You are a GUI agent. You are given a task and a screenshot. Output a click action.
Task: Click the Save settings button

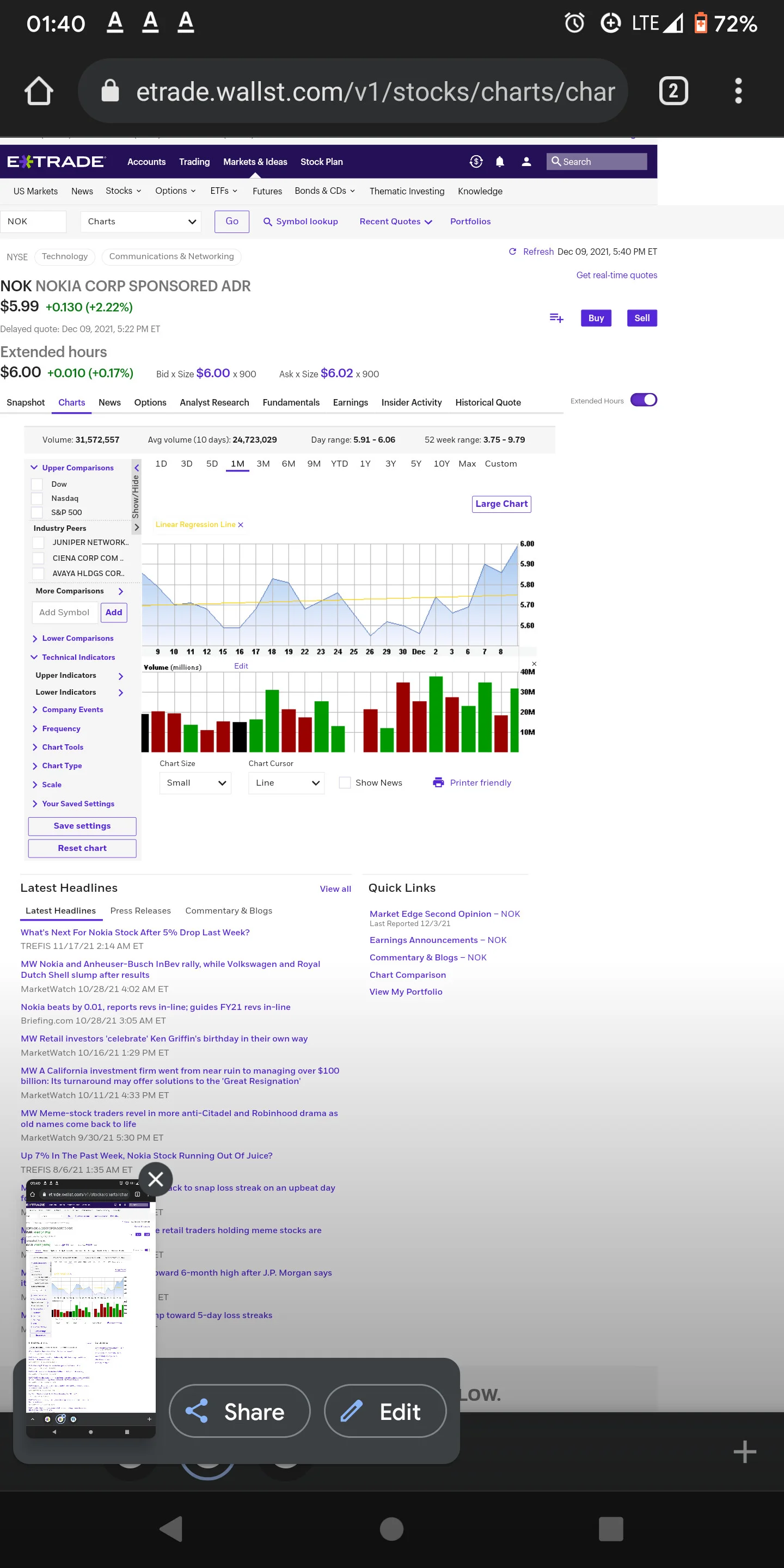pyautogui.click(x=82, y=826)
